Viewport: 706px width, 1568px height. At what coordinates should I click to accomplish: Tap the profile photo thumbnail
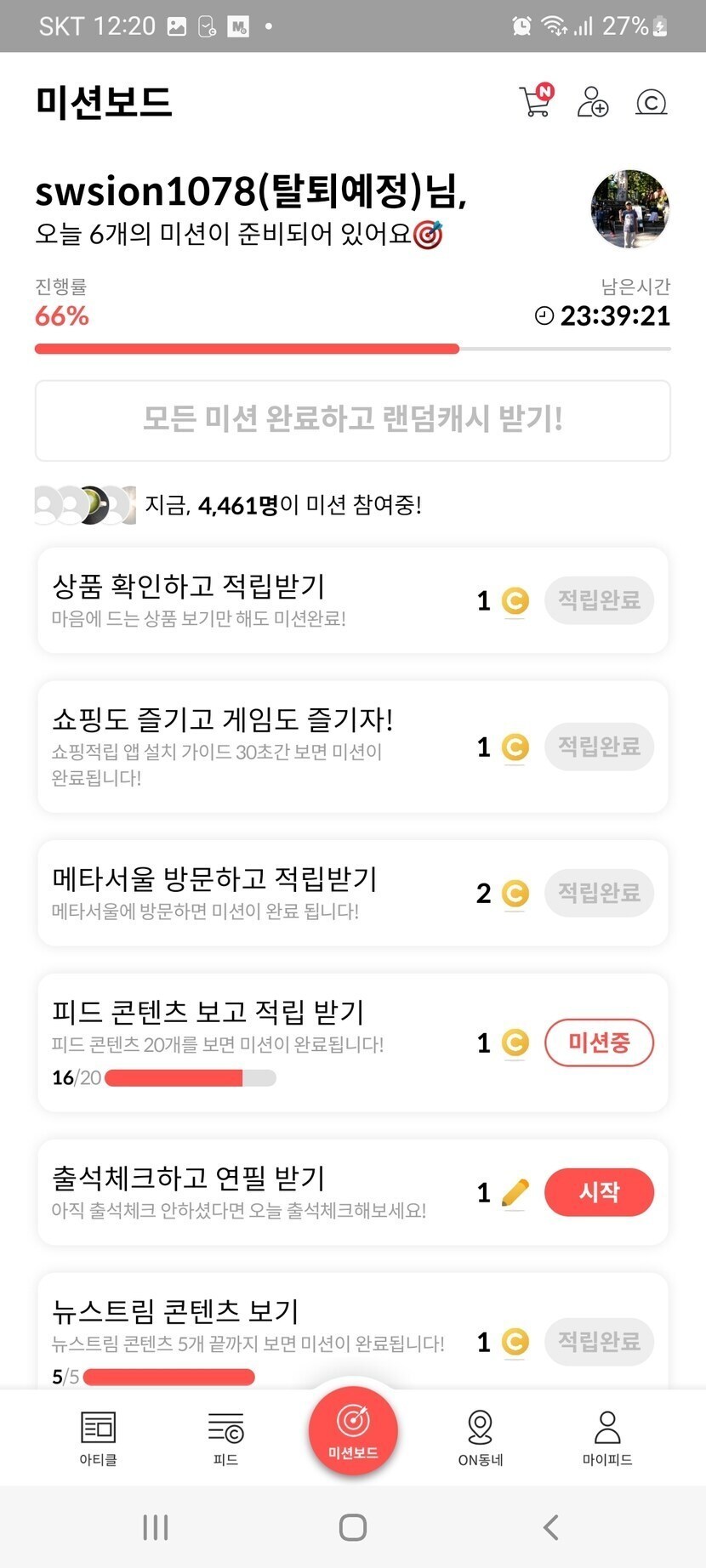point(629,208)
